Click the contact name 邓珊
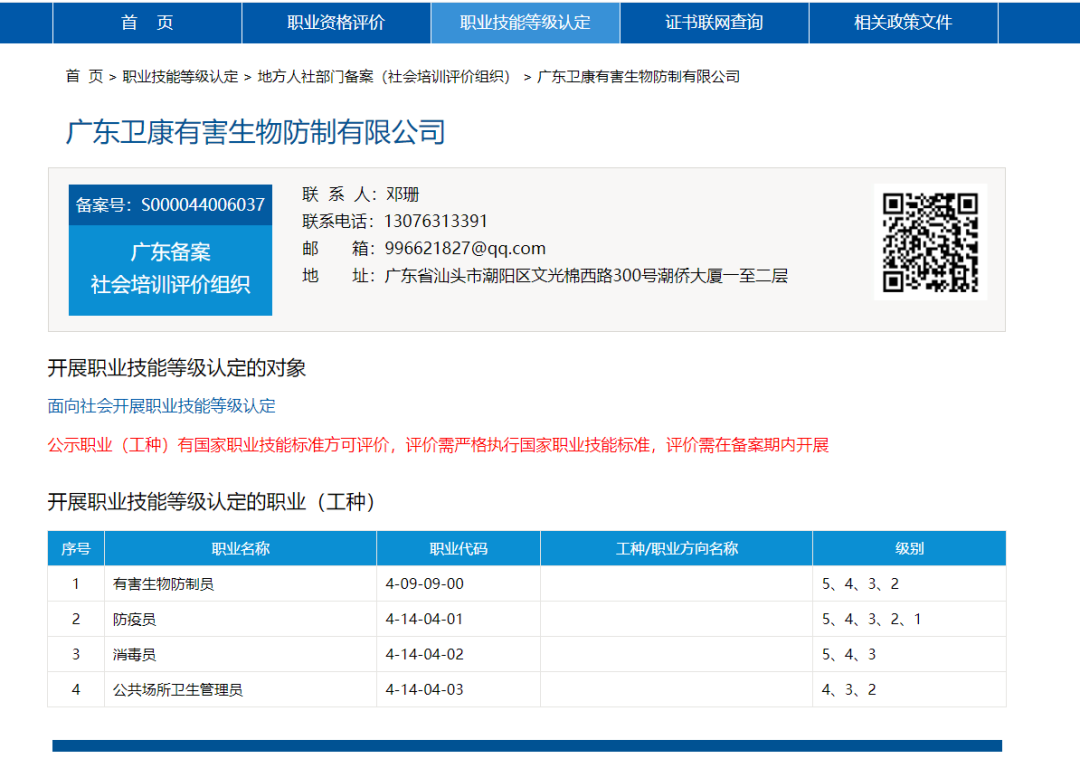The height and width of the screenshot is (768, 1080). coord(403,194)
